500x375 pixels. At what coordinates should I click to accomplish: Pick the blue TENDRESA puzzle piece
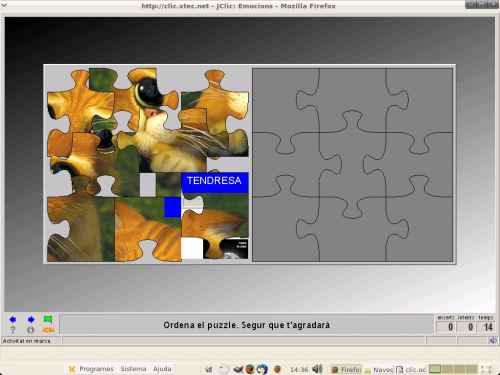[x=215, y=182]
